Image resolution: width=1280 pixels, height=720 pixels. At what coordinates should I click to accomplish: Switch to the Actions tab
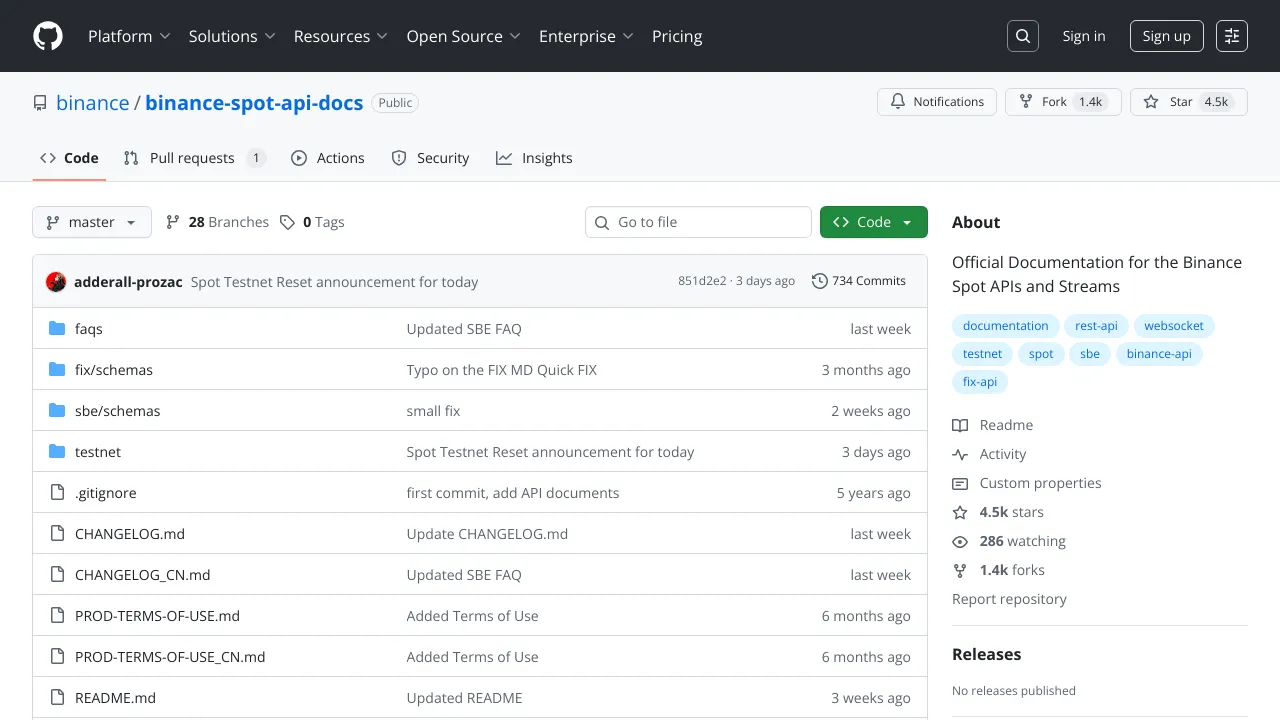tap(328, 158)
